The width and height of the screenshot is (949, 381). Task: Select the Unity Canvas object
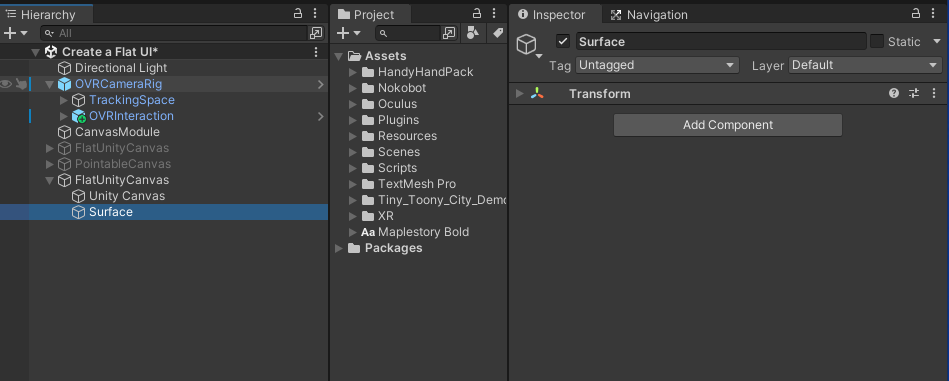point(126,196)
